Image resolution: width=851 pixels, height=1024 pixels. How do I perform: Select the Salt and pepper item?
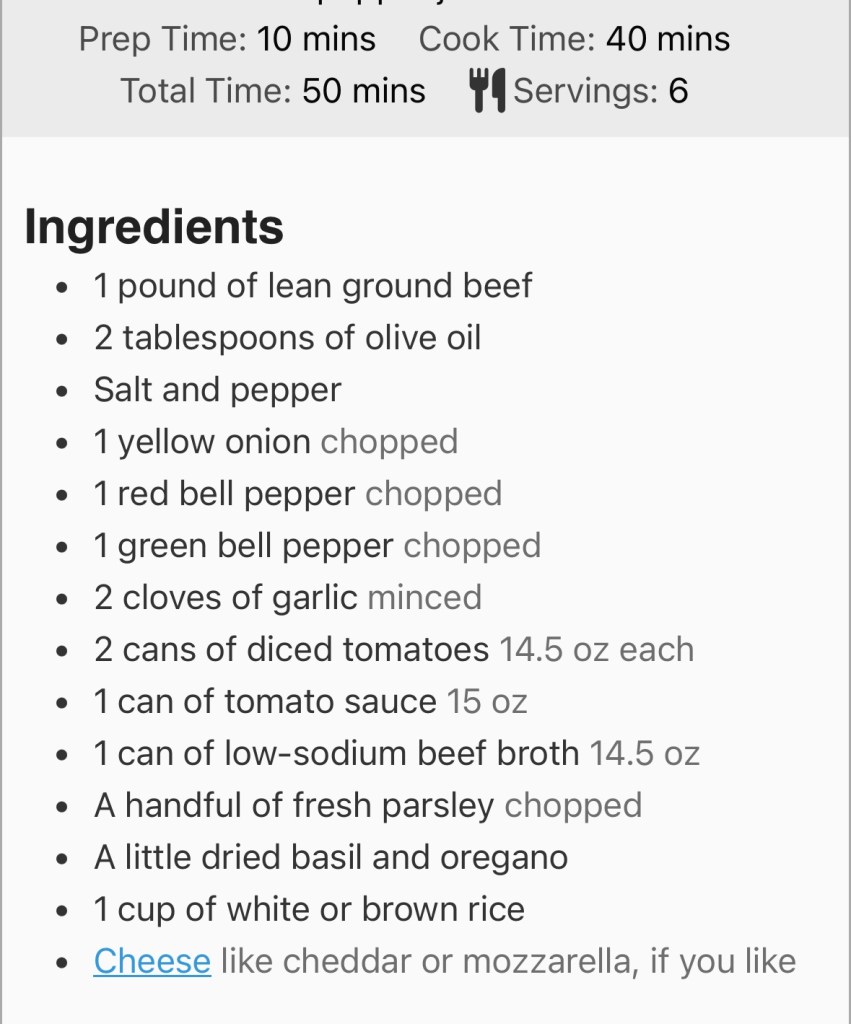pyautogui.click(x=217, y=390)
